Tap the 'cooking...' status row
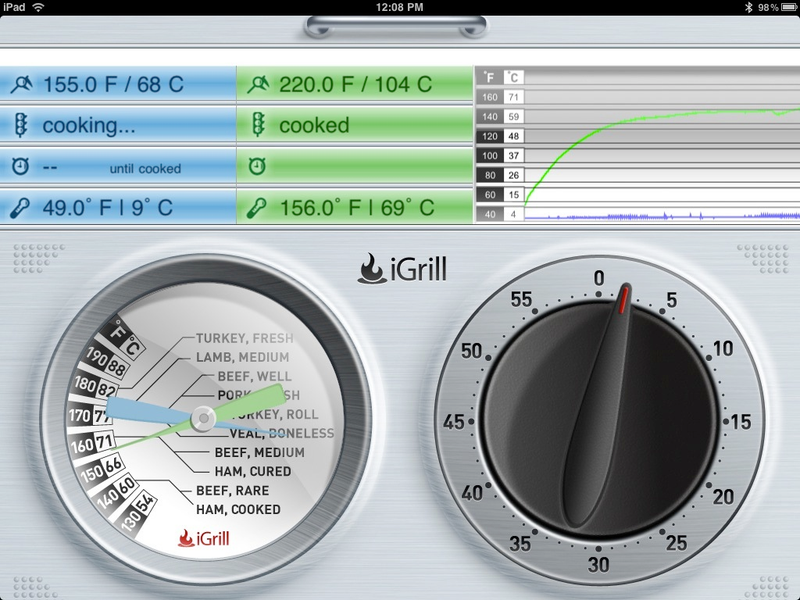 (118, 125)
